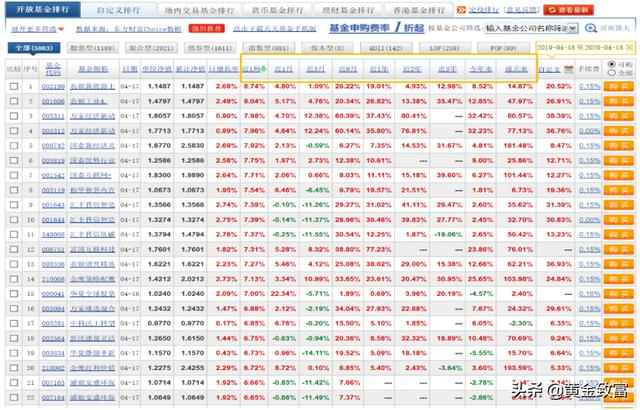This screenshot has height=410, width=640.
Task: Open the 定投排行 link
Action: [484, 10]
